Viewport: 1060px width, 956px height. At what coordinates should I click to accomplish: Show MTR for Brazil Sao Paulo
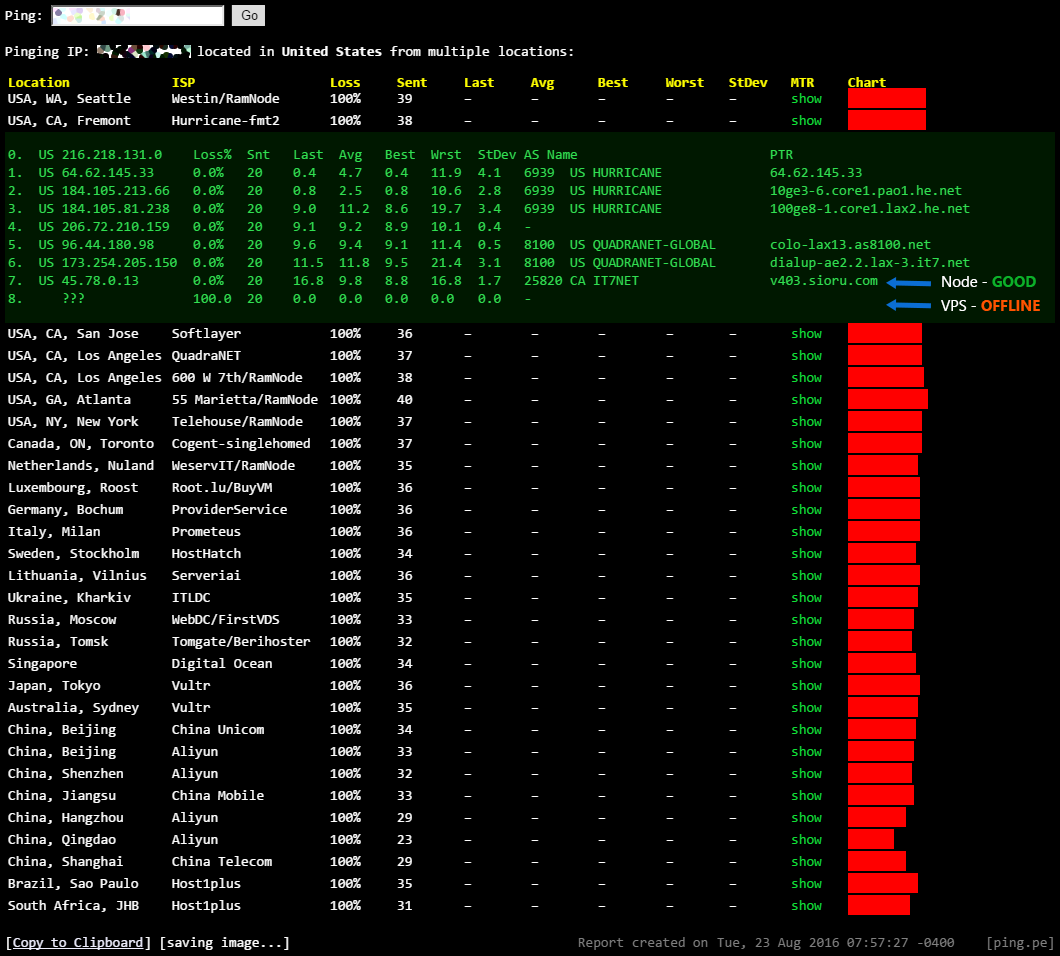pyautogui.click(x=806, y=884)
